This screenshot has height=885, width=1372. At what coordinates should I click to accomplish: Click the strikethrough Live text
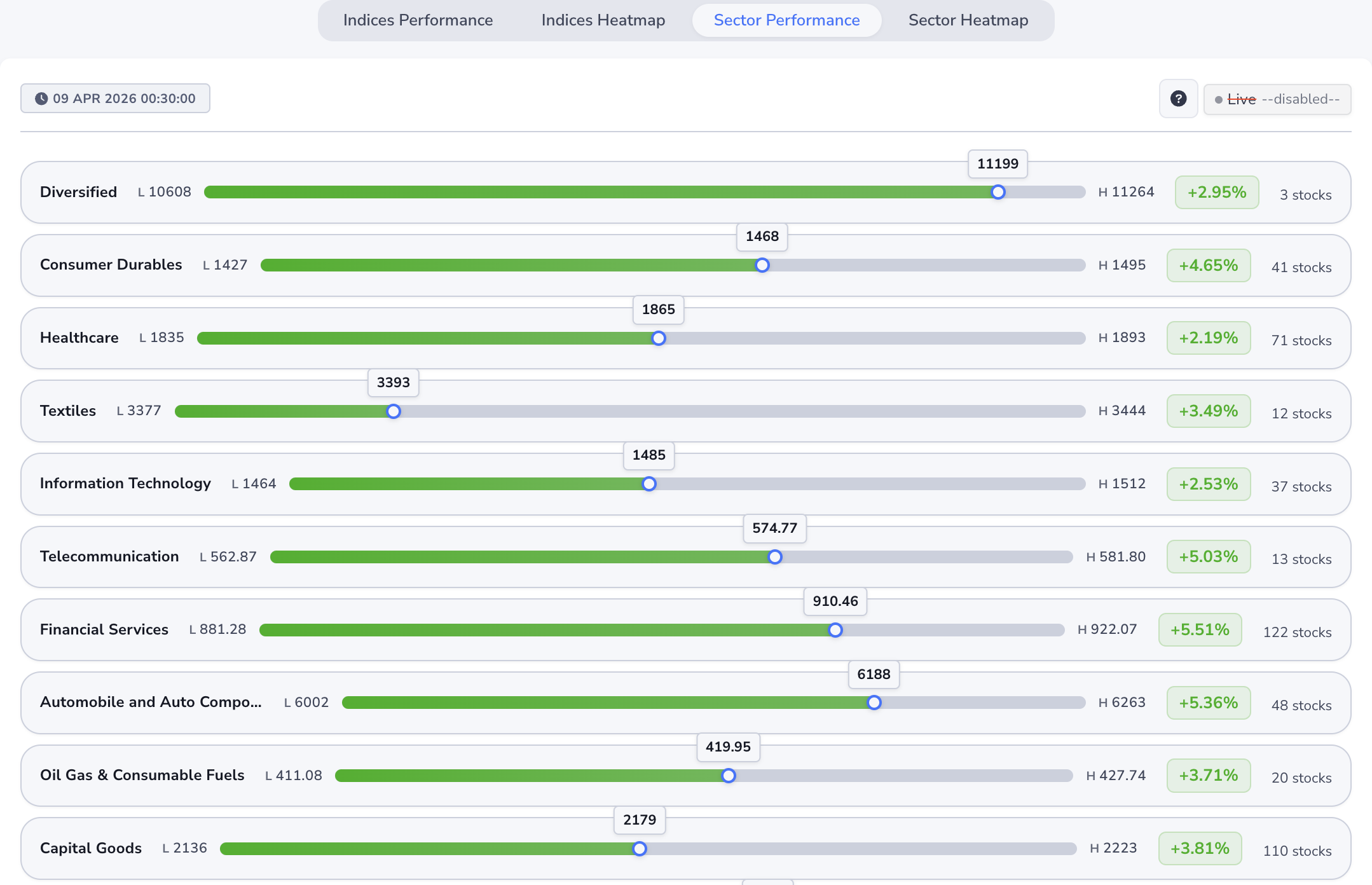tap(1241, 99)
